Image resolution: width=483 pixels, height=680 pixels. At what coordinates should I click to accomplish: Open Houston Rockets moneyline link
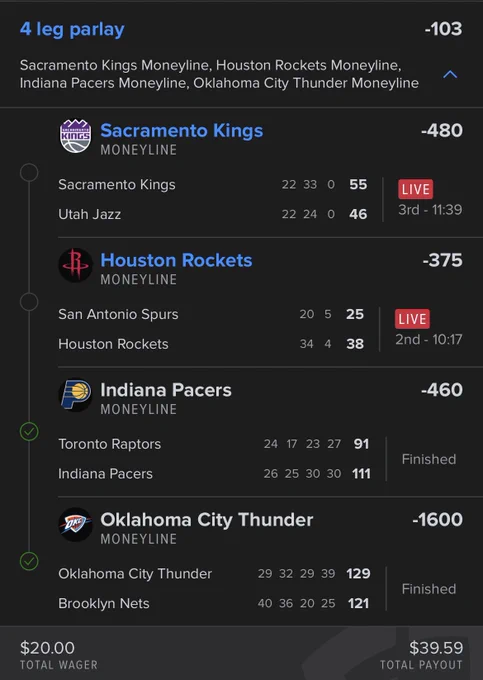coord(176,260)
